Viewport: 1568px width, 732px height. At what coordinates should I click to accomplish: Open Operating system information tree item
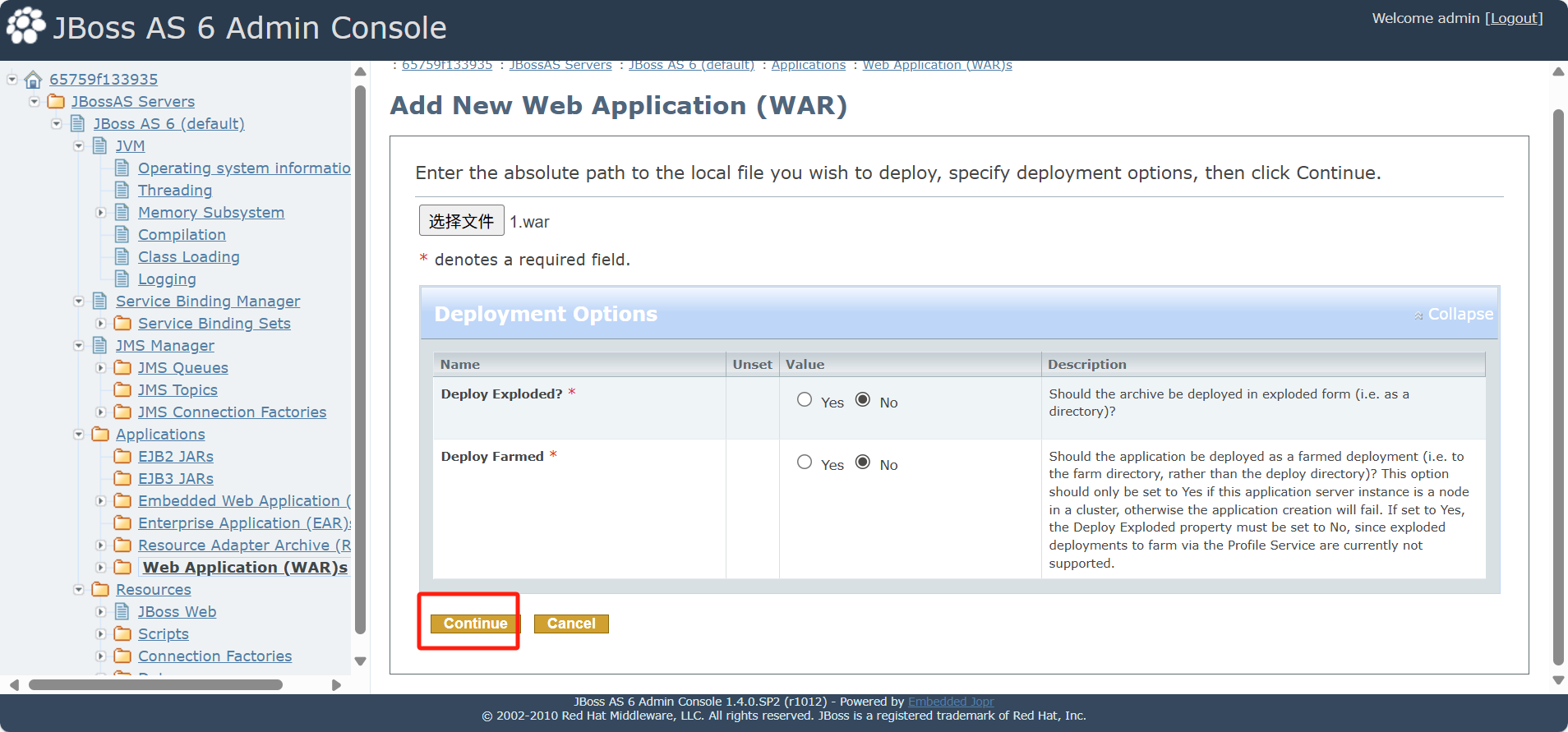pyautogui.click(x=244, y=168)
